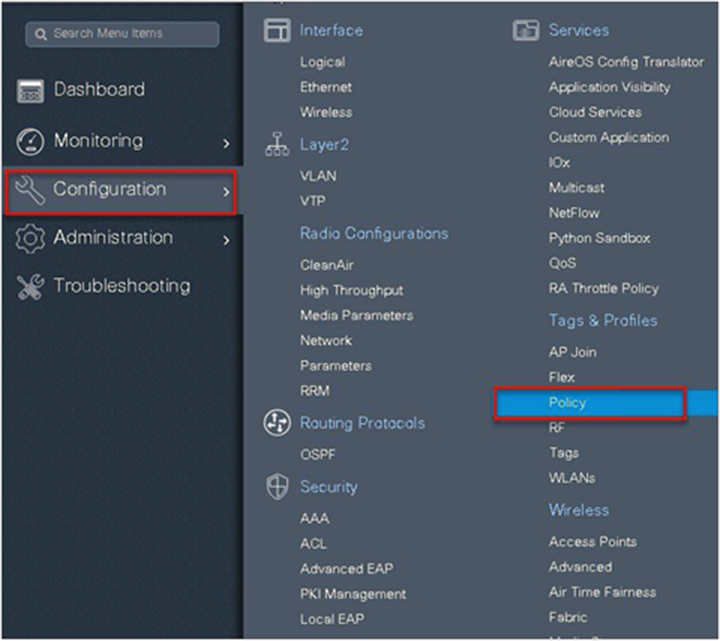Click the Dashboard gauge icon
Screen dimensions: 720x641
[x=31, y=91]
